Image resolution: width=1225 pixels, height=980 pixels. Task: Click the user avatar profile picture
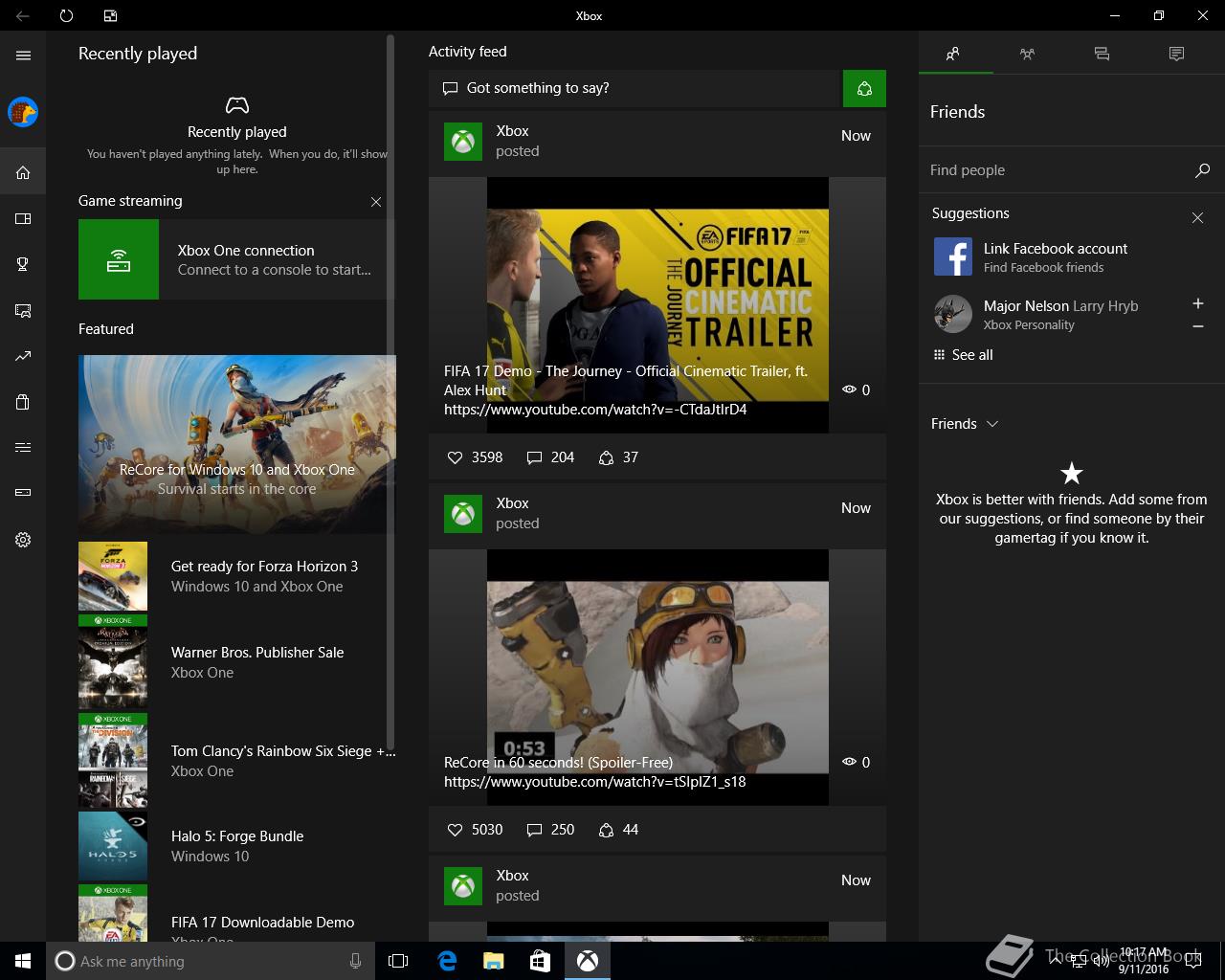[23, 112]
